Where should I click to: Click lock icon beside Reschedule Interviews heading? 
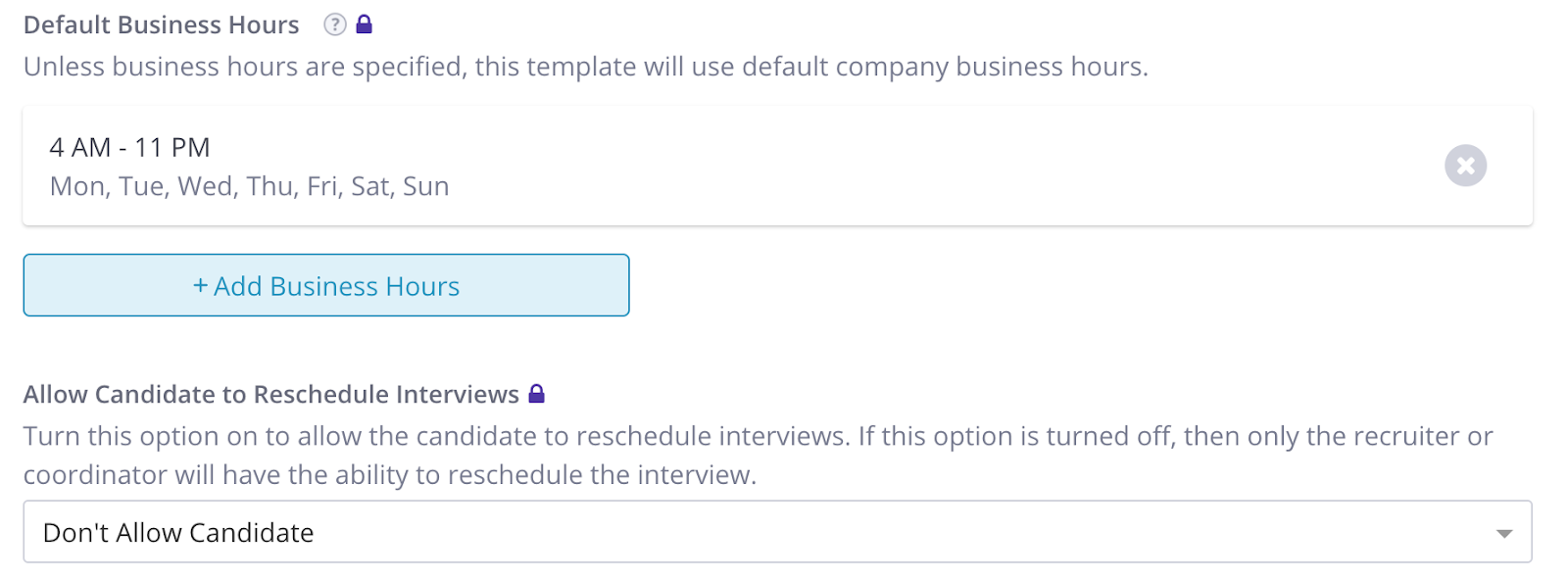point(536,394)
